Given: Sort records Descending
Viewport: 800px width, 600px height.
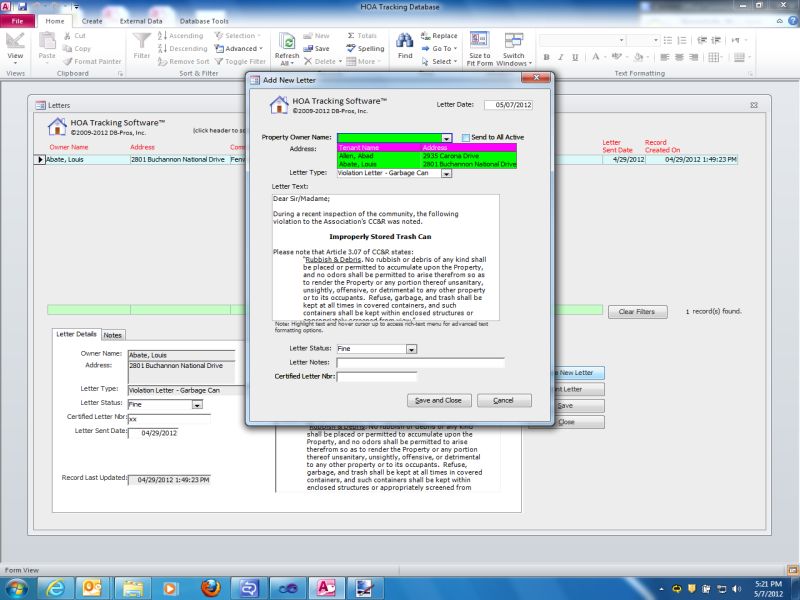Looking at the screenshot, I should coord(183,48).
